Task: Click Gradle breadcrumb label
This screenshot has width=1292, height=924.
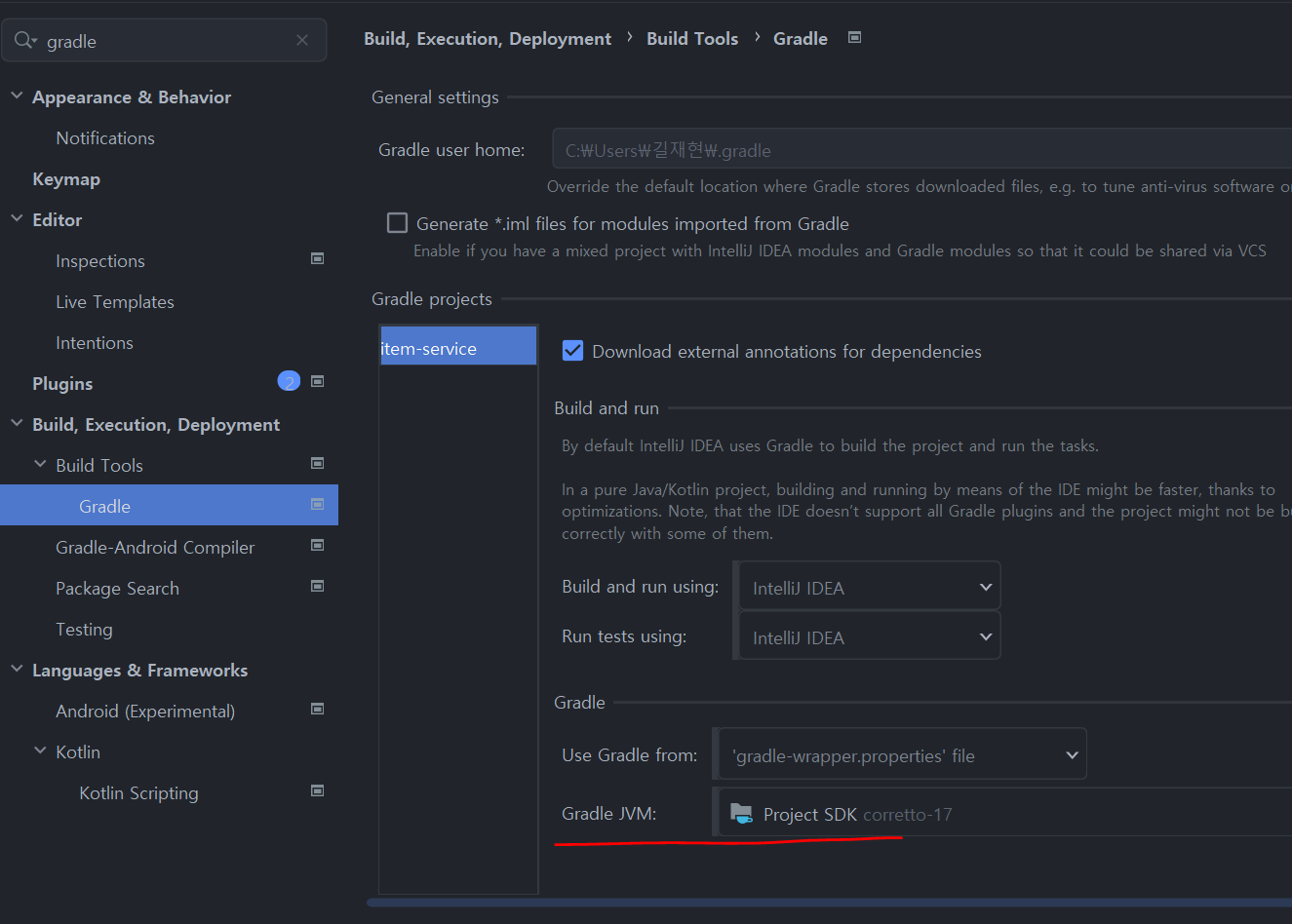Action: coord(801,39)
